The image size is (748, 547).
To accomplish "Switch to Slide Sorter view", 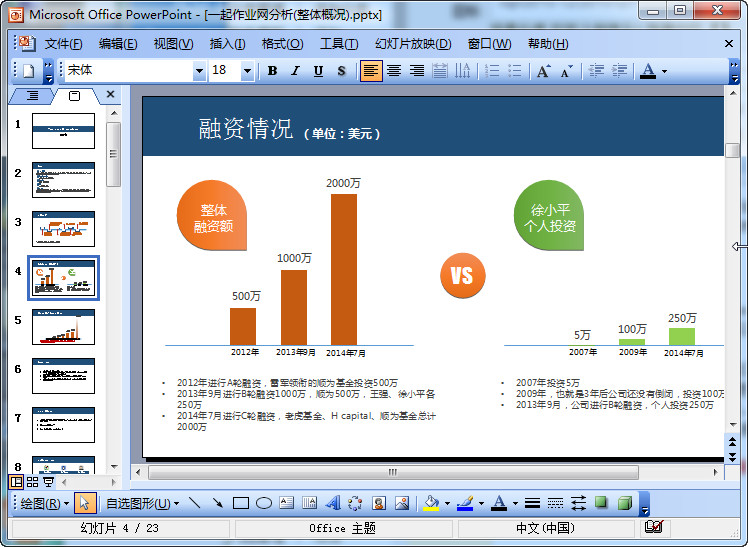I will (x=32, y=482).
